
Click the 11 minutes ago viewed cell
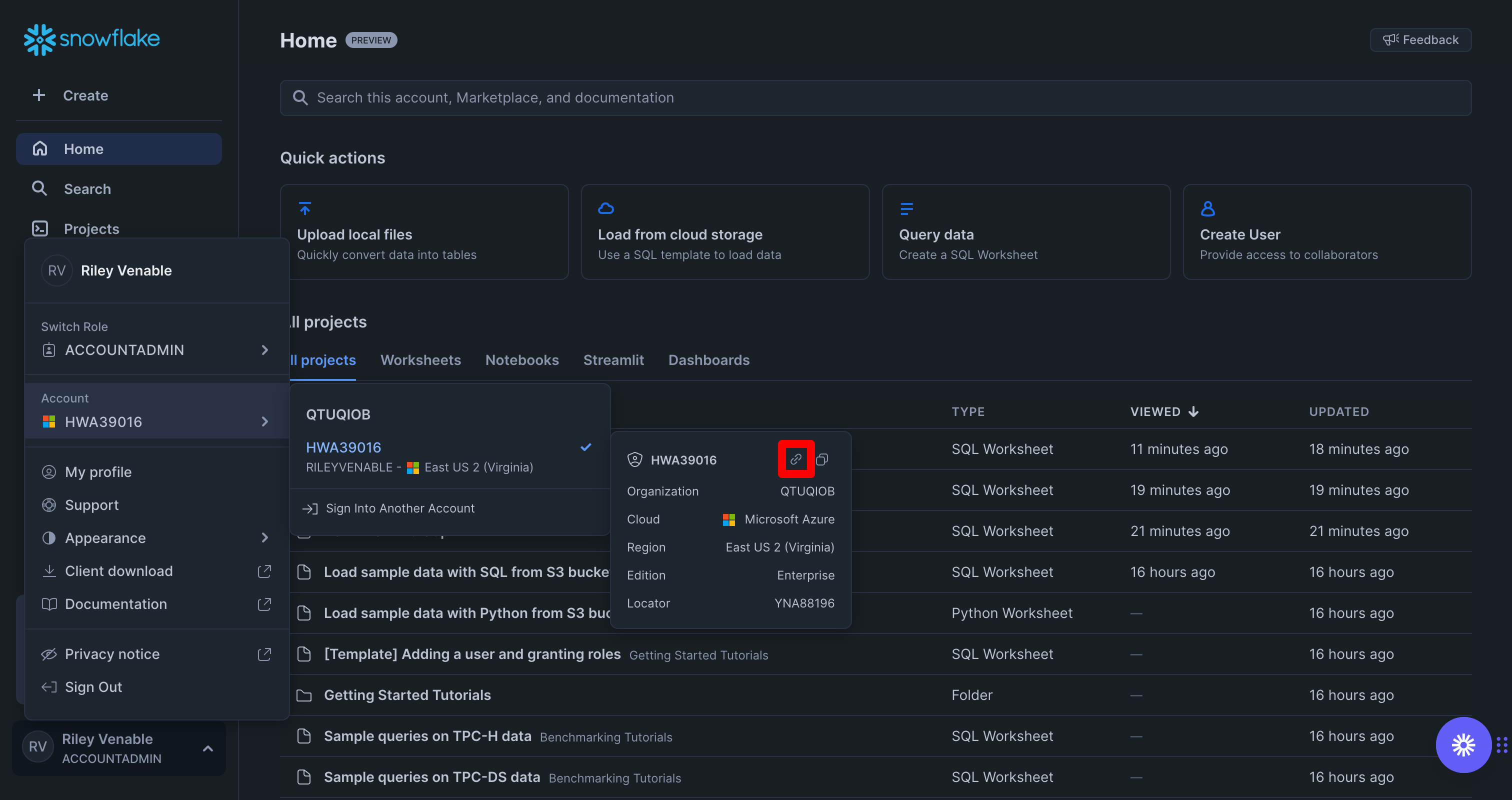[1178, 448]
